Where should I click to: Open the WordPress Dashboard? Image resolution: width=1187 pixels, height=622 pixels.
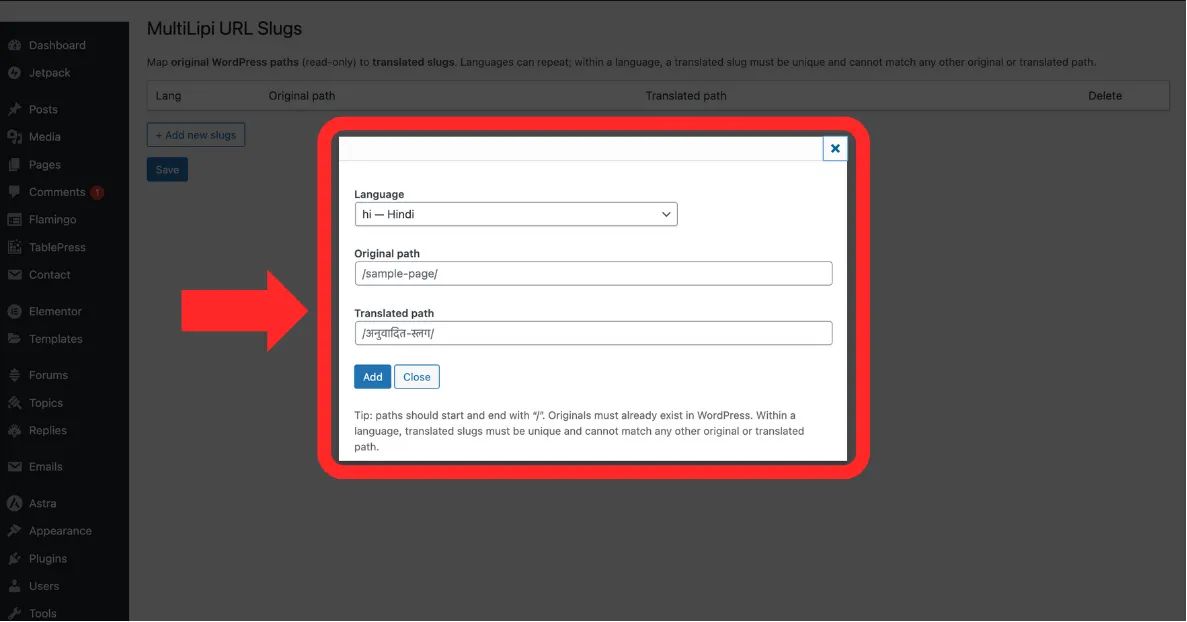[56, 45]
